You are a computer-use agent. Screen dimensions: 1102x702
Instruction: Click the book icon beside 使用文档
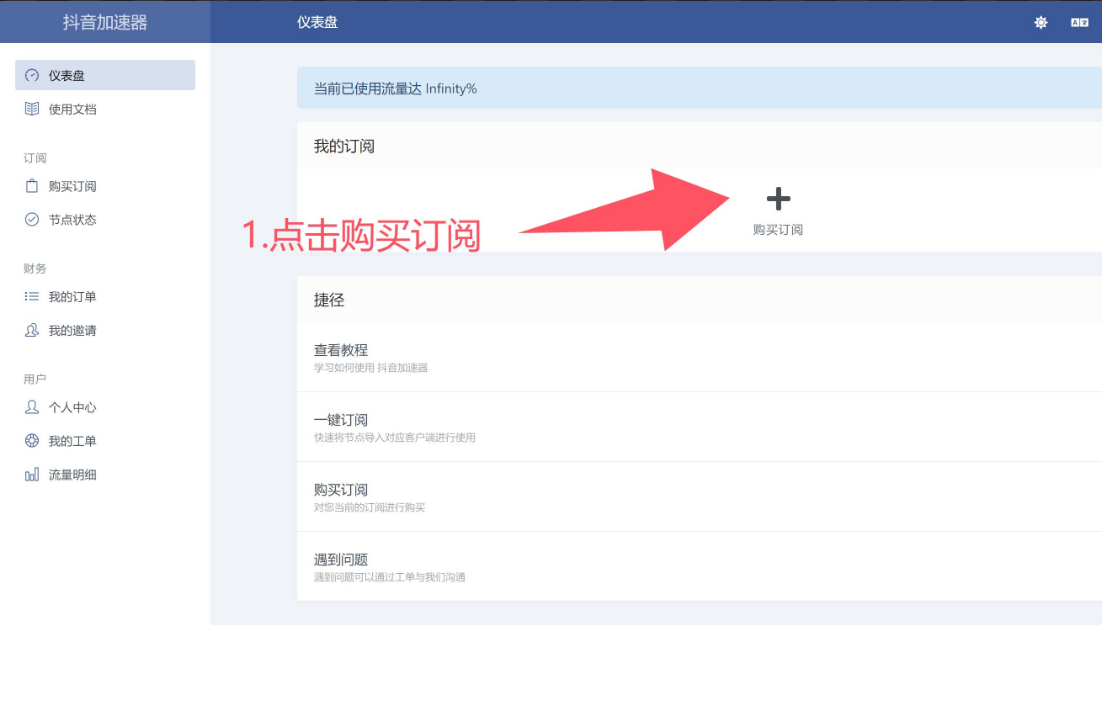tap(32, 109)
